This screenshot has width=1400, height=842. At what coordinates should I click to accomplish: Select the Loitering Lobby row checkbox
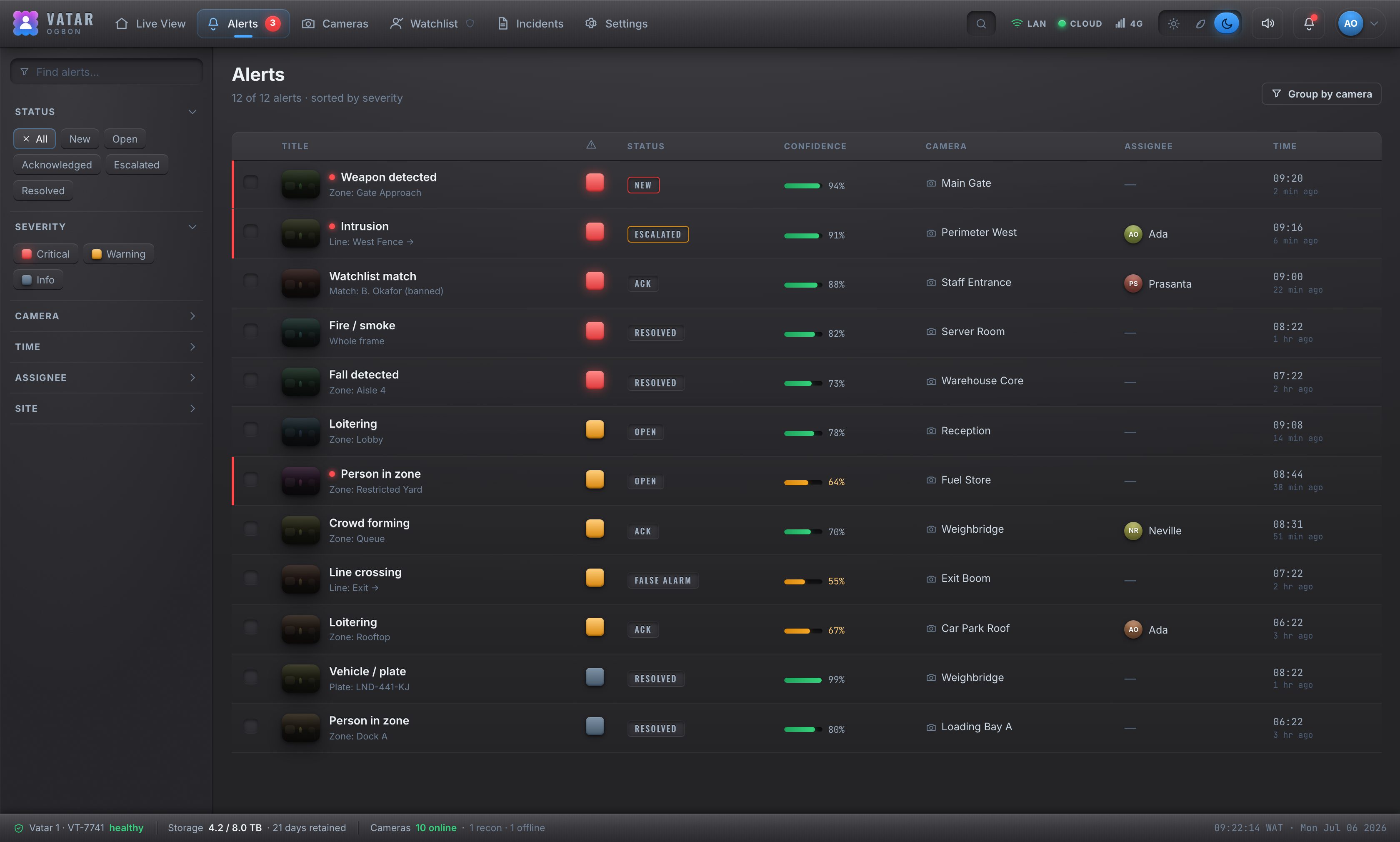pos(251,429)
